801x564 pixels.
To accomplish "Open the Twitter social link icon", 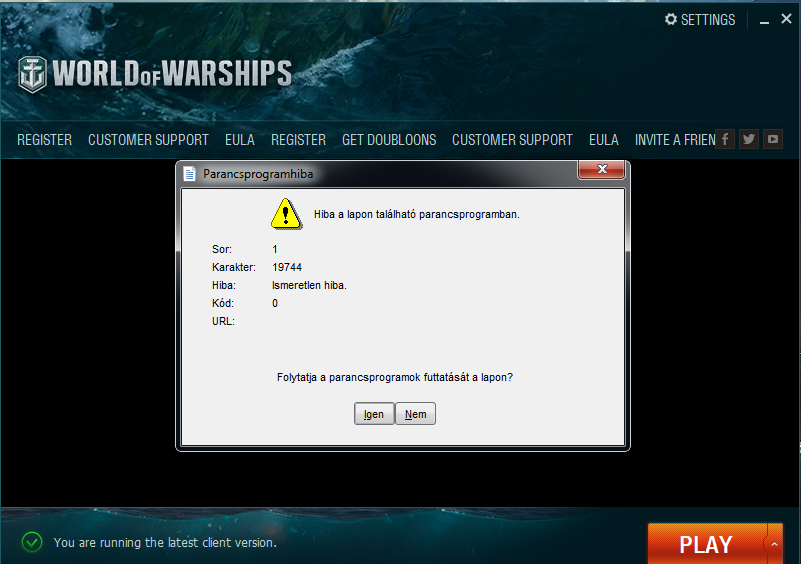I will [x=749, y=139].
